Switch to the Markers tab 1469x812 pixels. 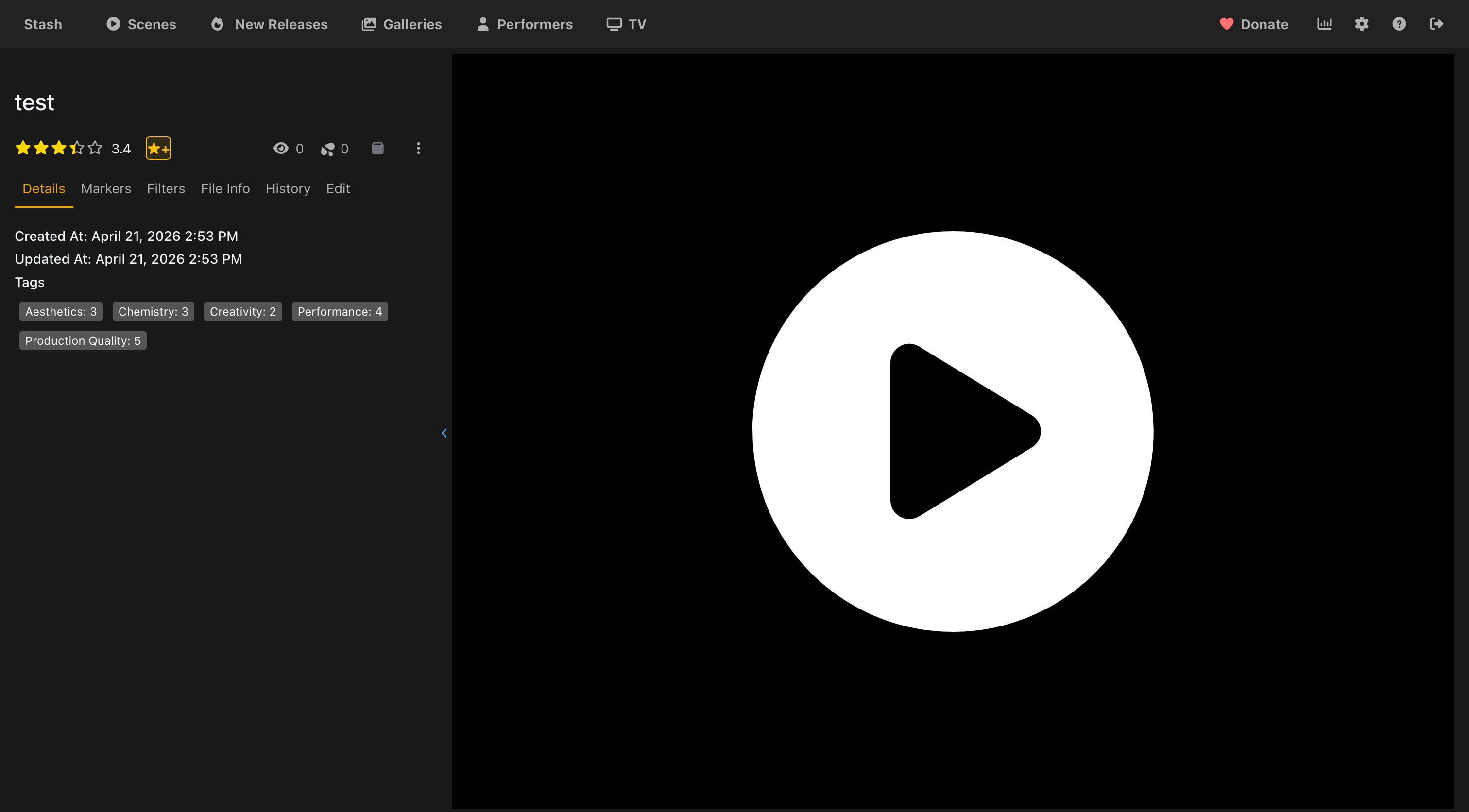pos(106,189)
